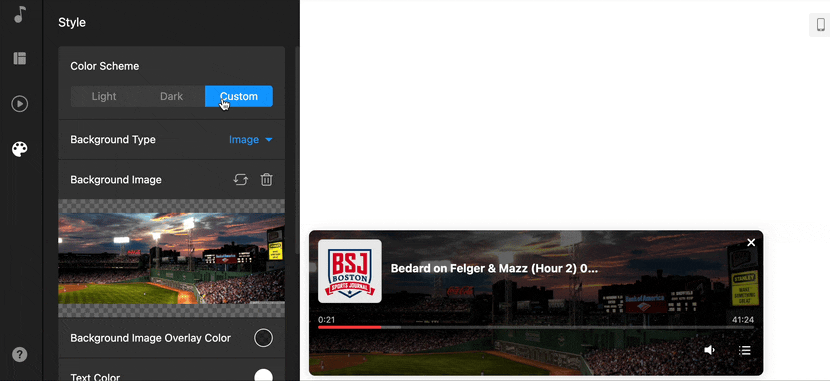Open the Text Color swatch
830x381 pixels.
[x=264, y=376]
